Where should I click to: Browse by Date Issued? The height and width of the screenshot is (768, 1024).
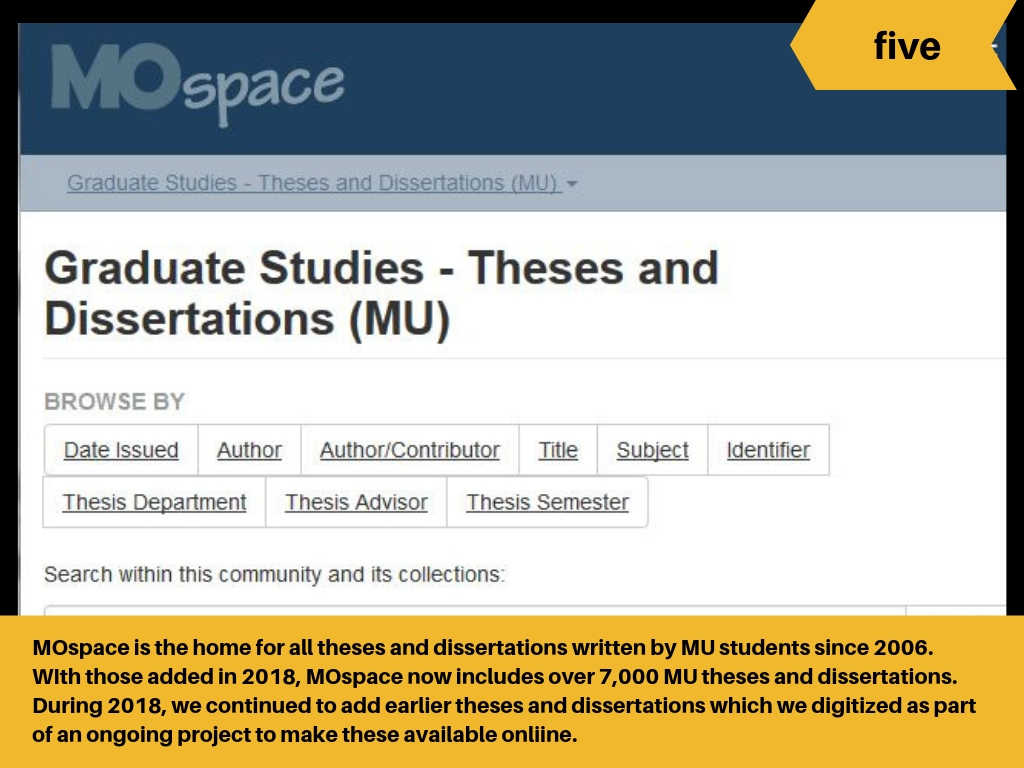coord(121,450)
